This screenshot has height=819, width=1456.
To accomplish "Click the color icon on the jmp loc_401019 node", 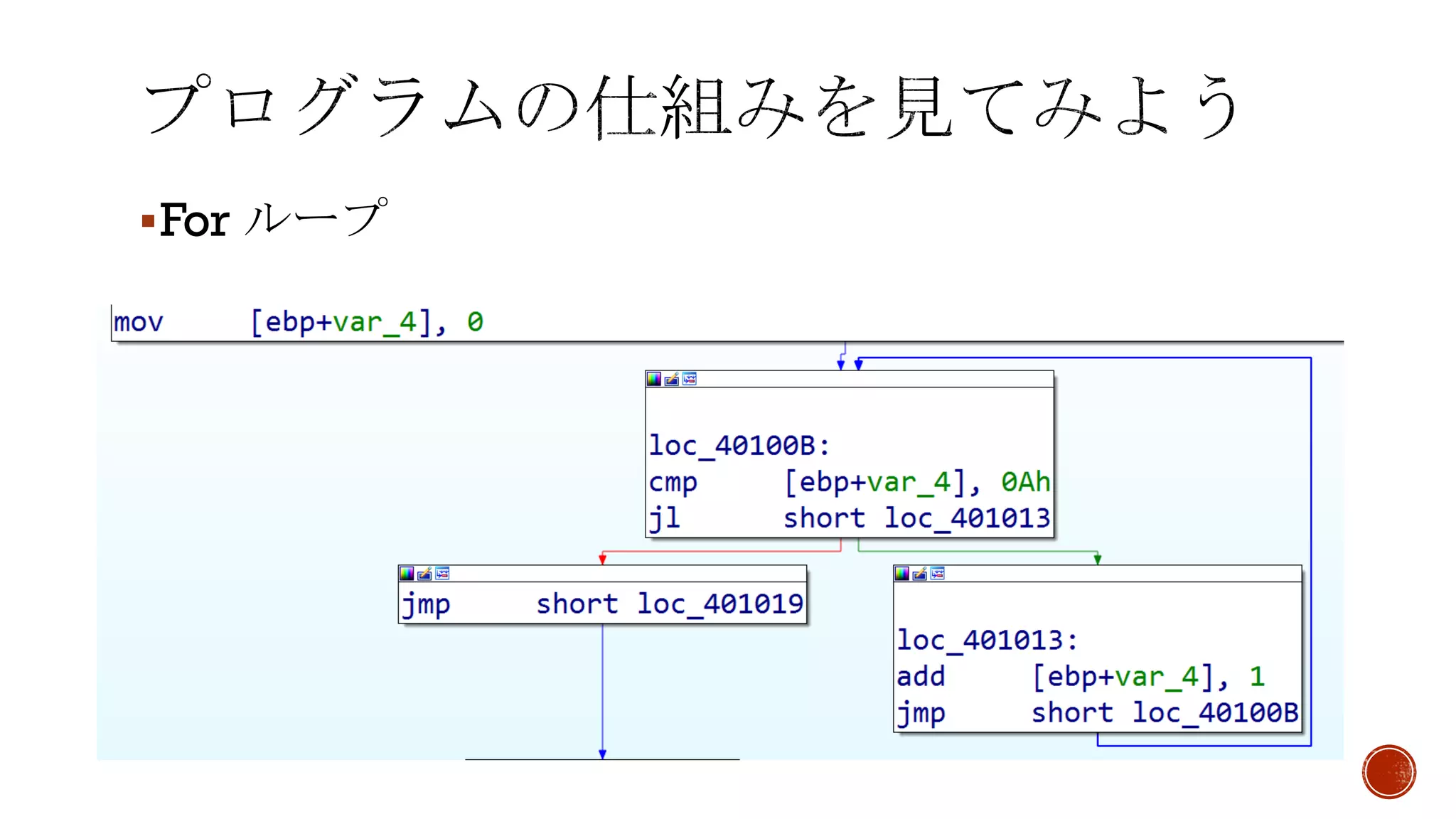I will (406, 574).
